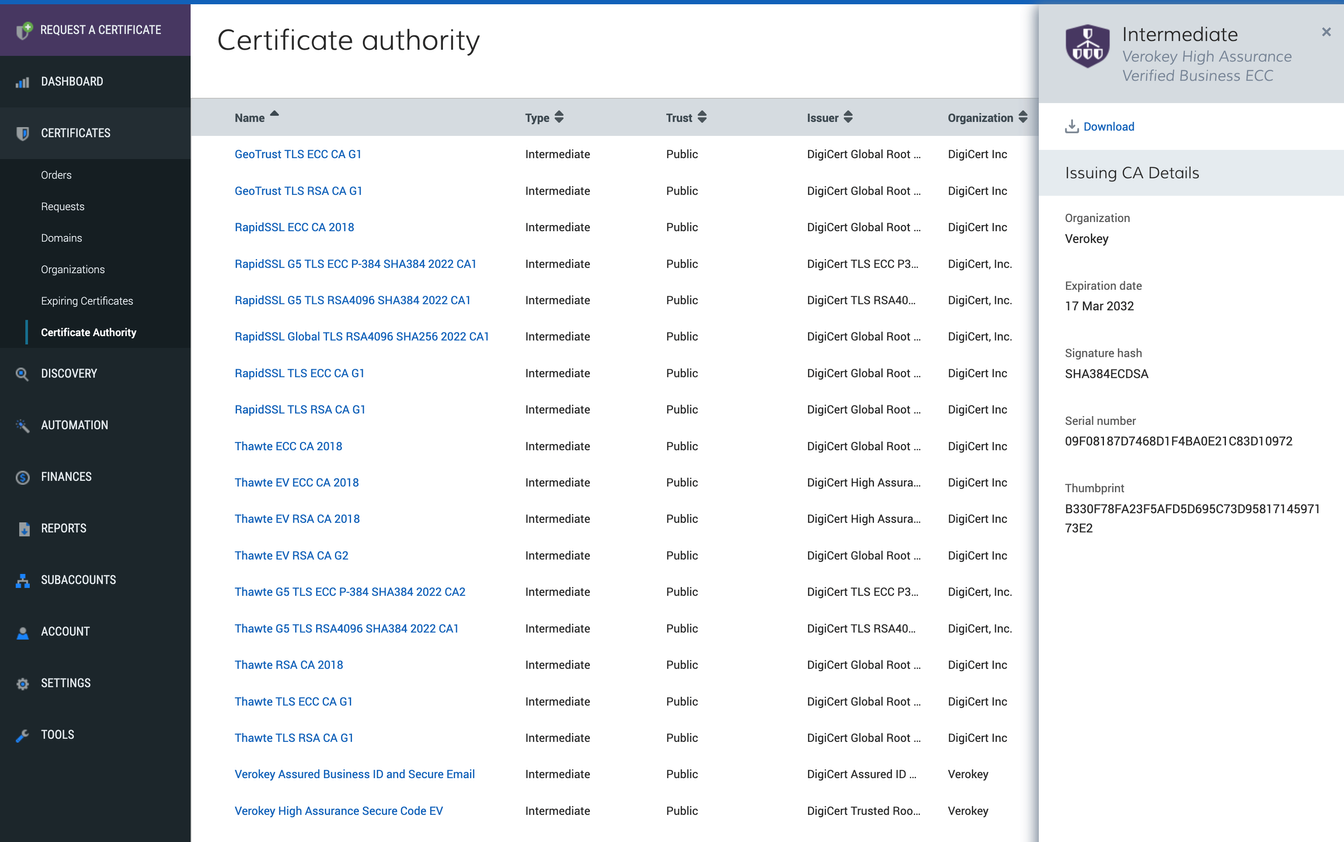Click the Discovery magnifying glass icon

[x=22, y=373]
